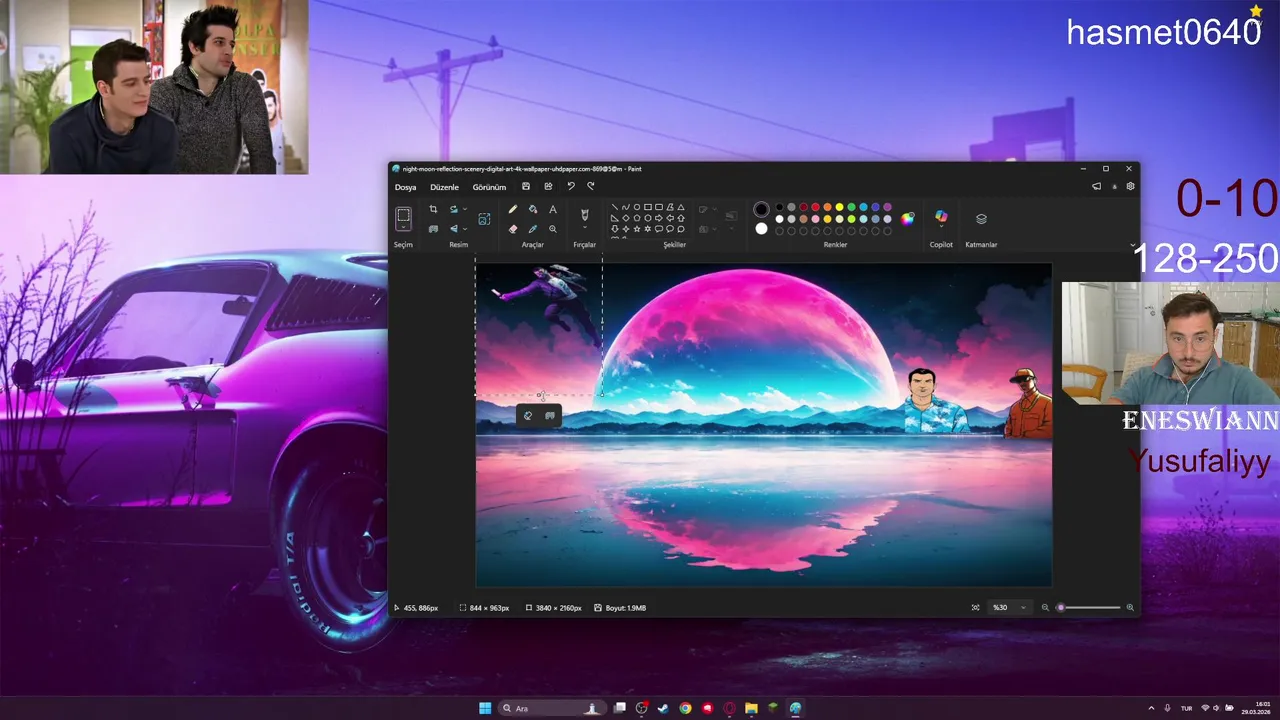This screenshot has height=720, width=1280.
Task: Click the Flip image icon
Action: 454,229
